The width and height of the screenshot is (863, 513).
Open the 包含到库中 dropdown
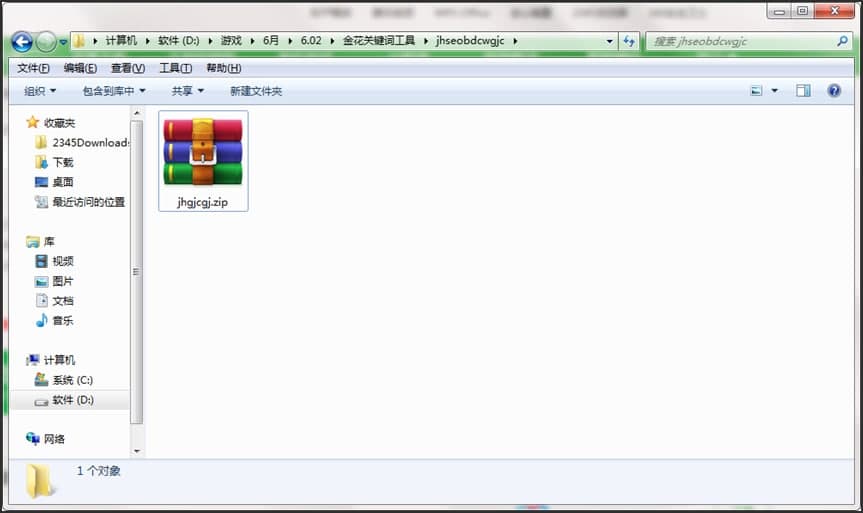(114, 91)
